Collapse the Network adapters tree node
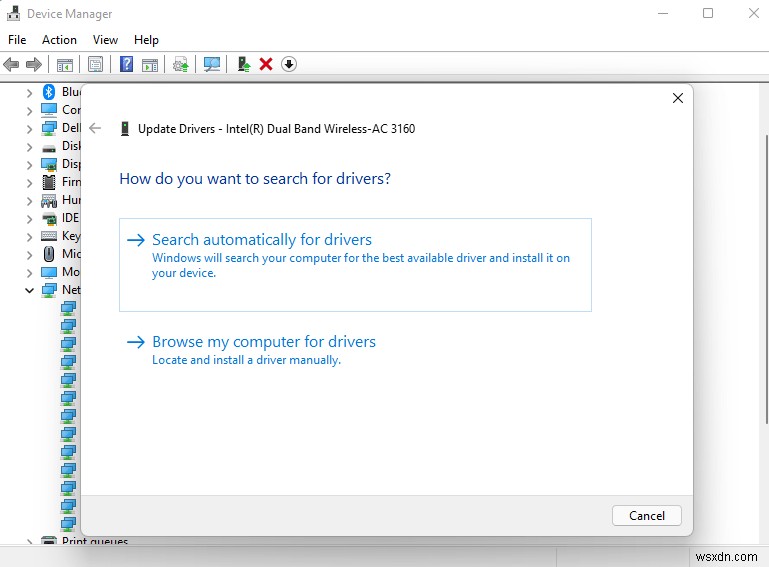This screenshot has height=567, width=769. [x=29, y=290]
